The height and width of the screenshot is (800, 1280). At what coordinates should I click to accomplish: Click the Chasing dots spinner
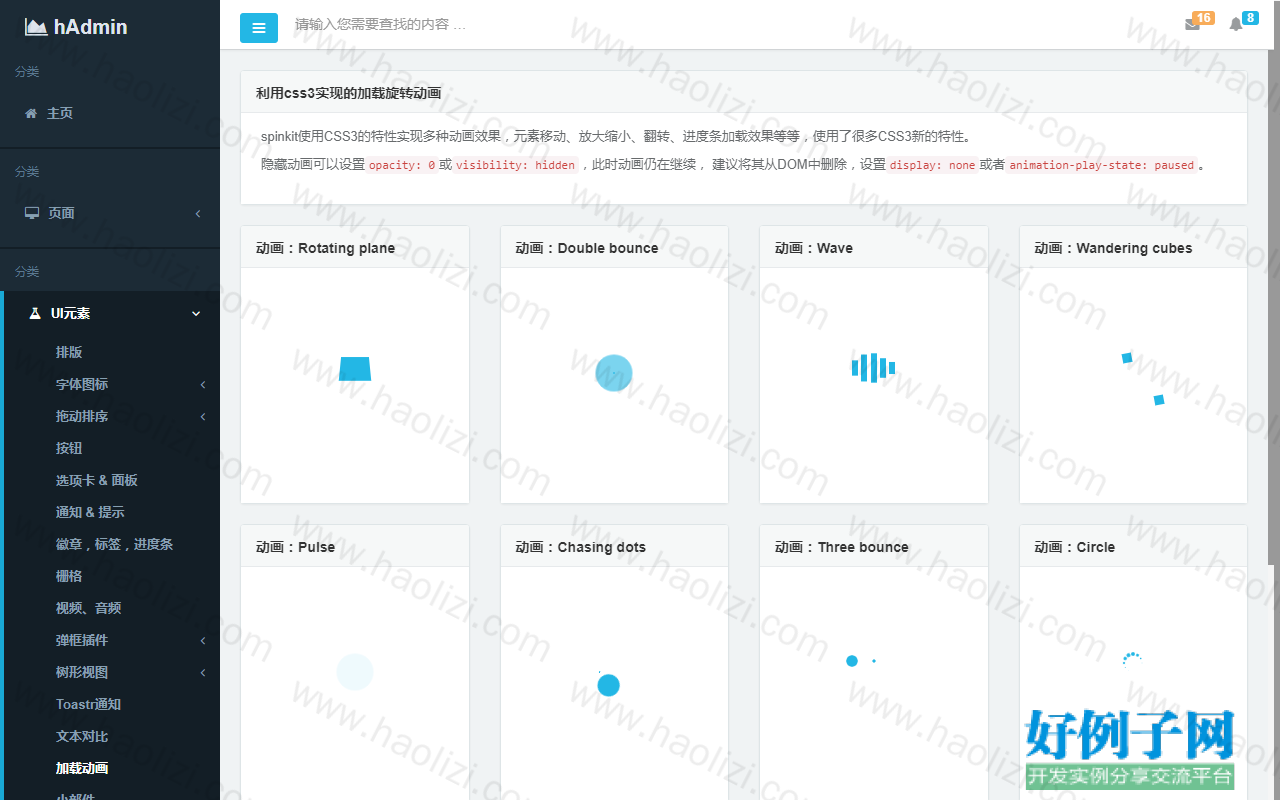coord(608,684)
